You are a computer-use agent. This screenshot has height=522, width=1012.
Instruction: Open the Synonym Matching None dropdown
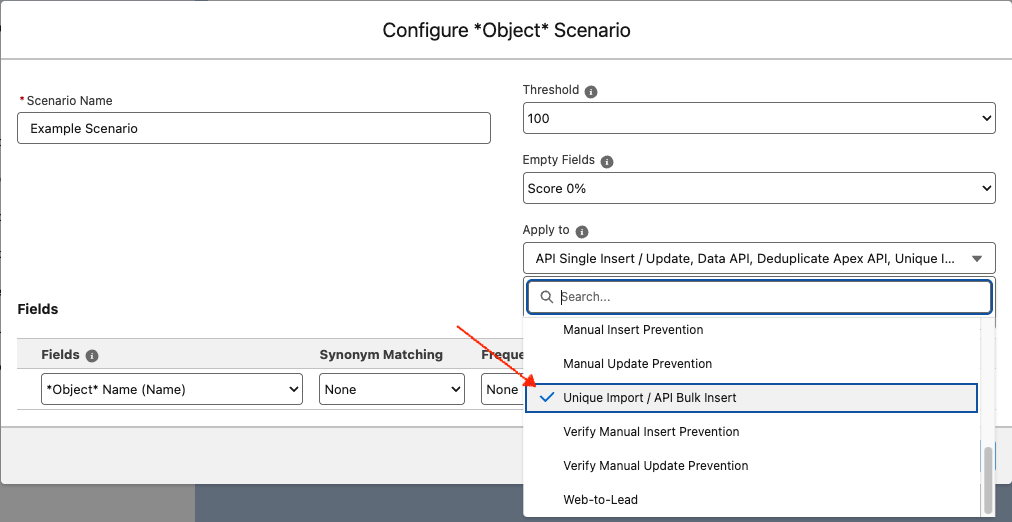(392, 390)
